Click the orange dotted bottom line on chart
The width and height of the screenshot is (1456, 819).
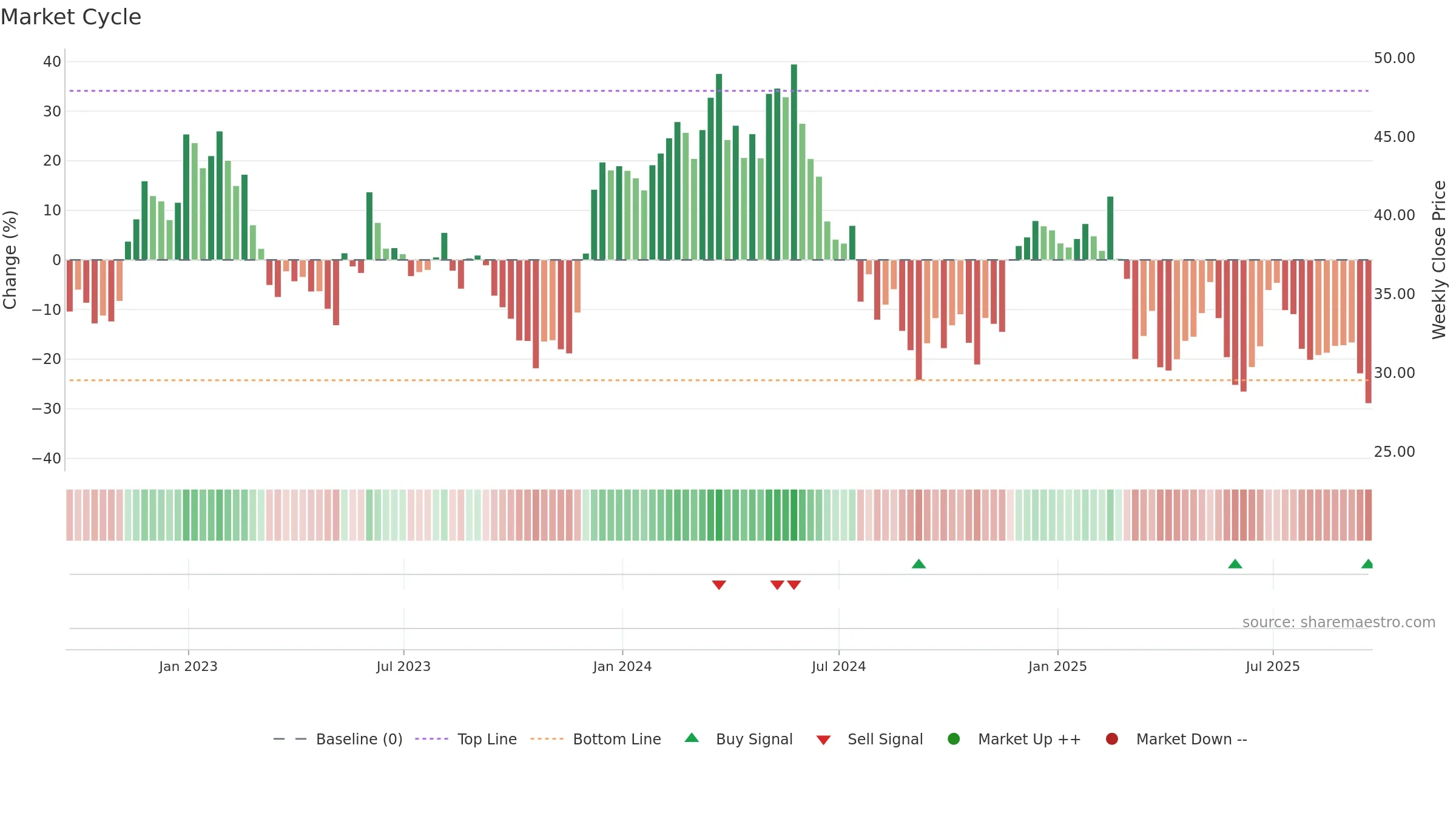(x=719, y=380)
